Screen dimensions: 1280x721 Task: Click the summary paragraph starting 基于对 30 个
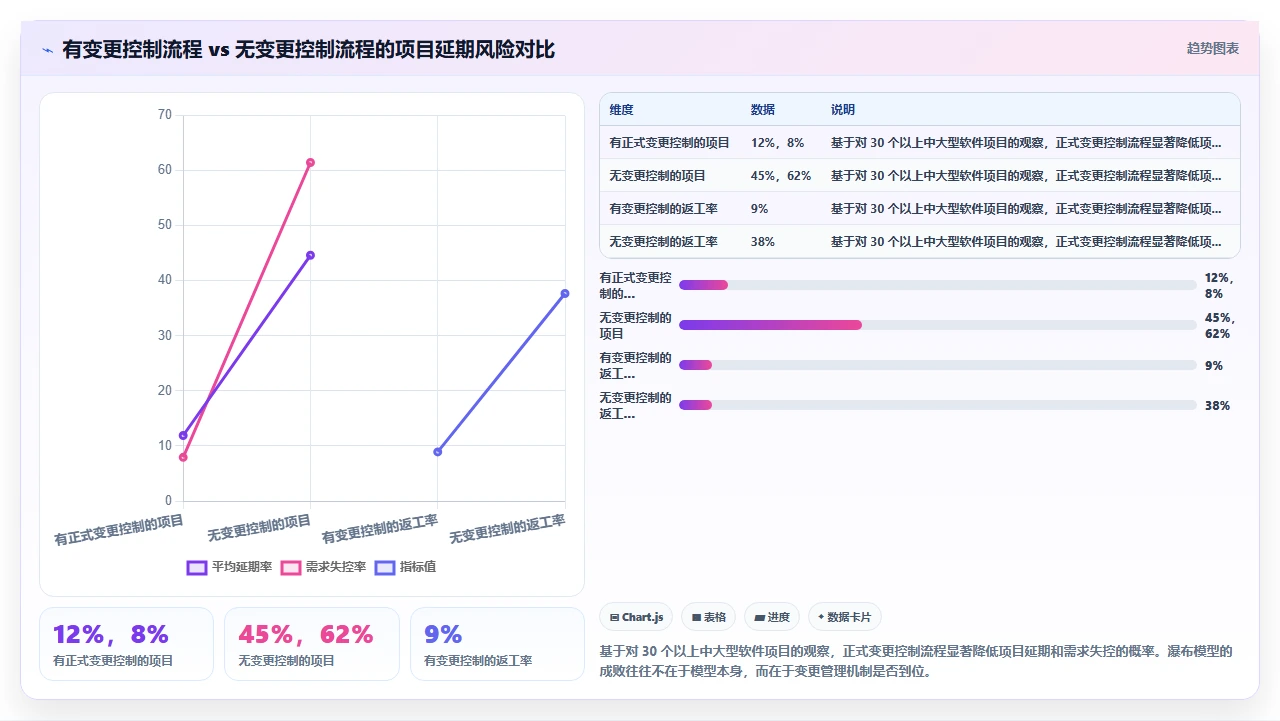coord(916,661)
